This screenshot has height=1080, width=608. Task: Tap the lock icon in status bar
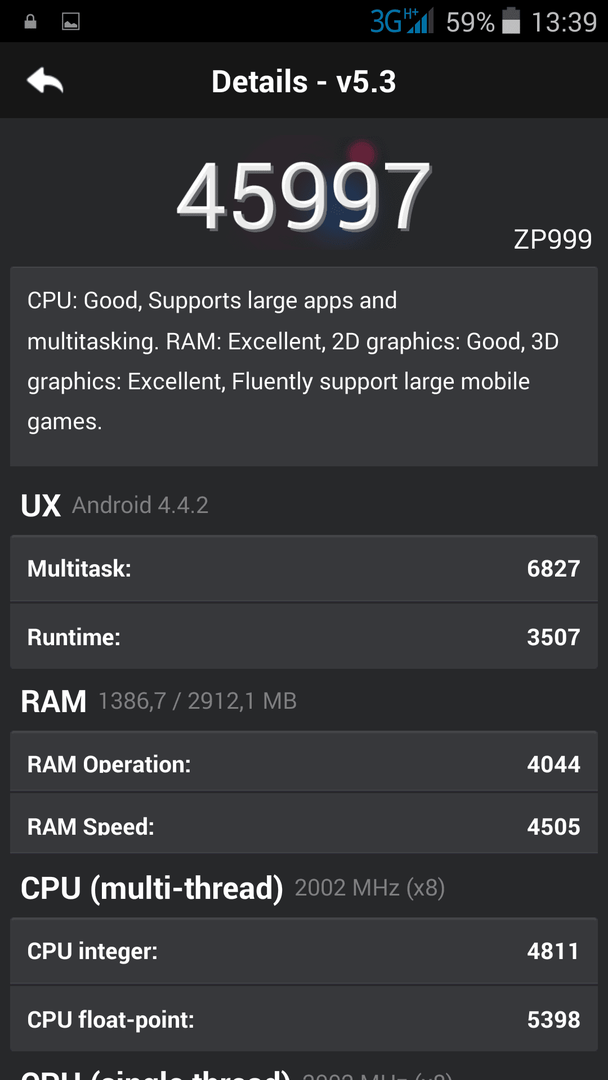(x=30, y=21)
